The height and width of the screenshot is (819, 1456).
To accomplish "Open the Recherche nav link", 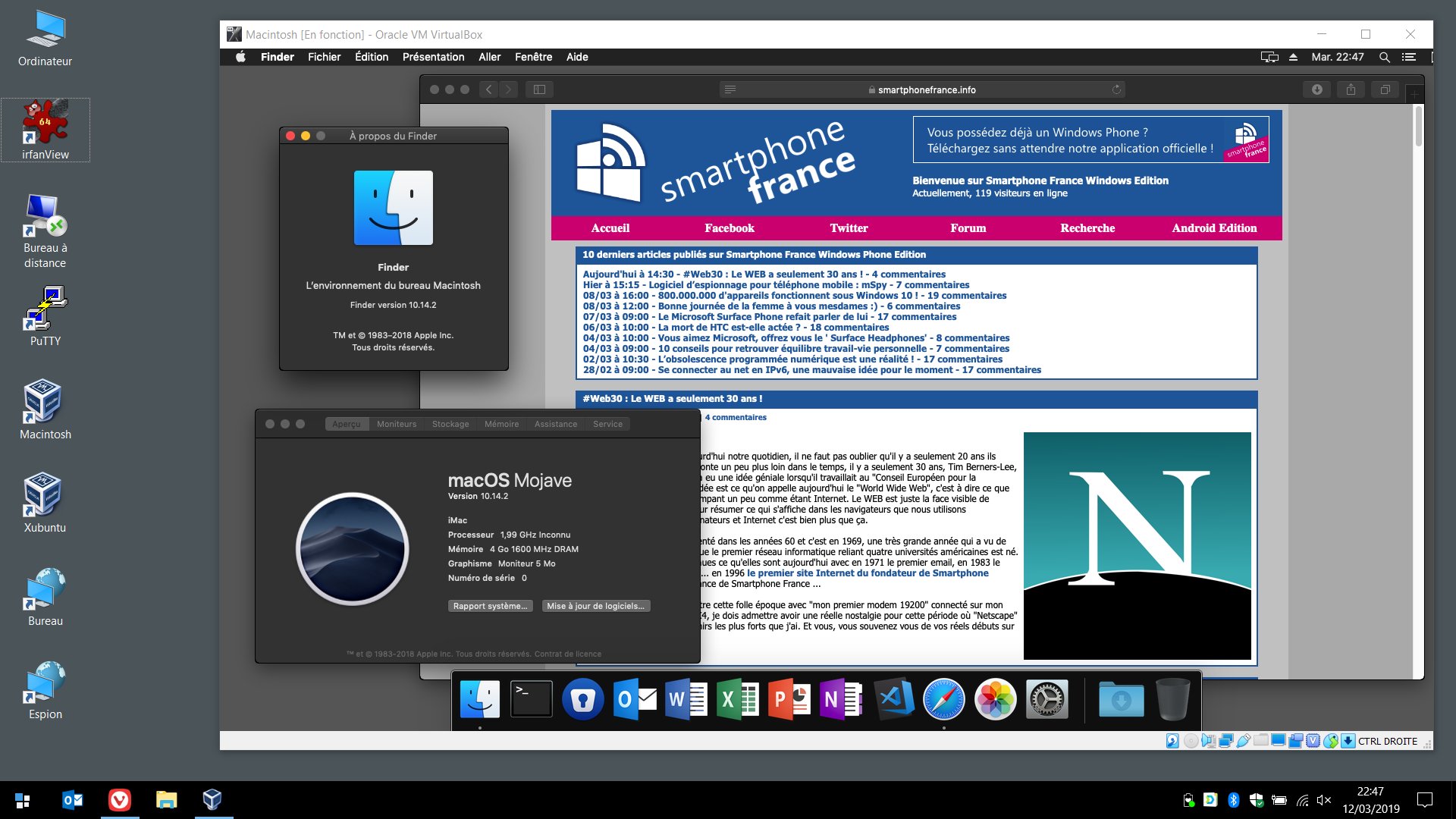I will click(1087, 227).
